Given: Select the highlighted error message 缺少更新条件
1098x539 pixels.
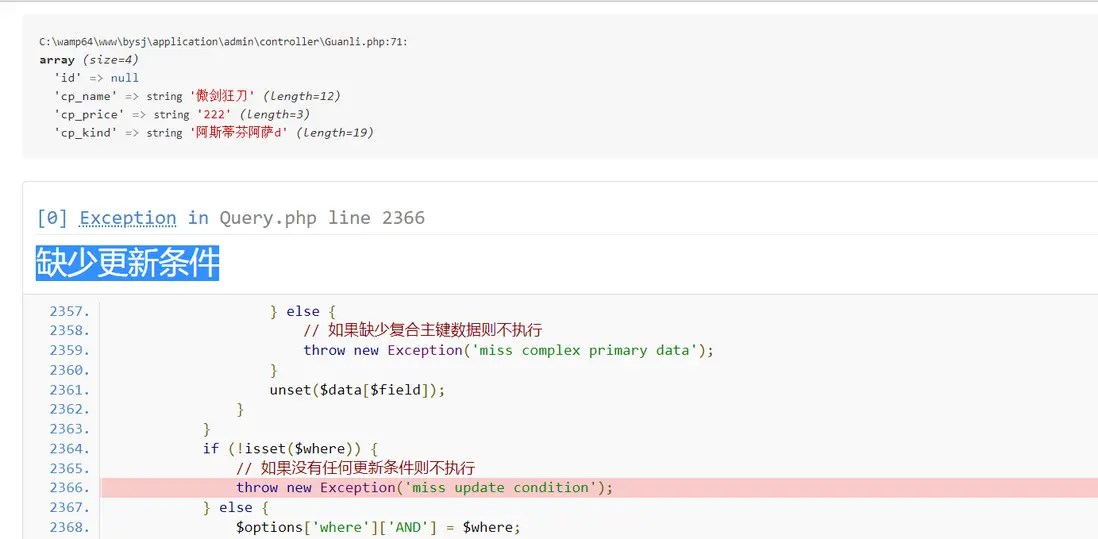Looking at the screenshot, I should pyautogui.click(x=127, y=262).
